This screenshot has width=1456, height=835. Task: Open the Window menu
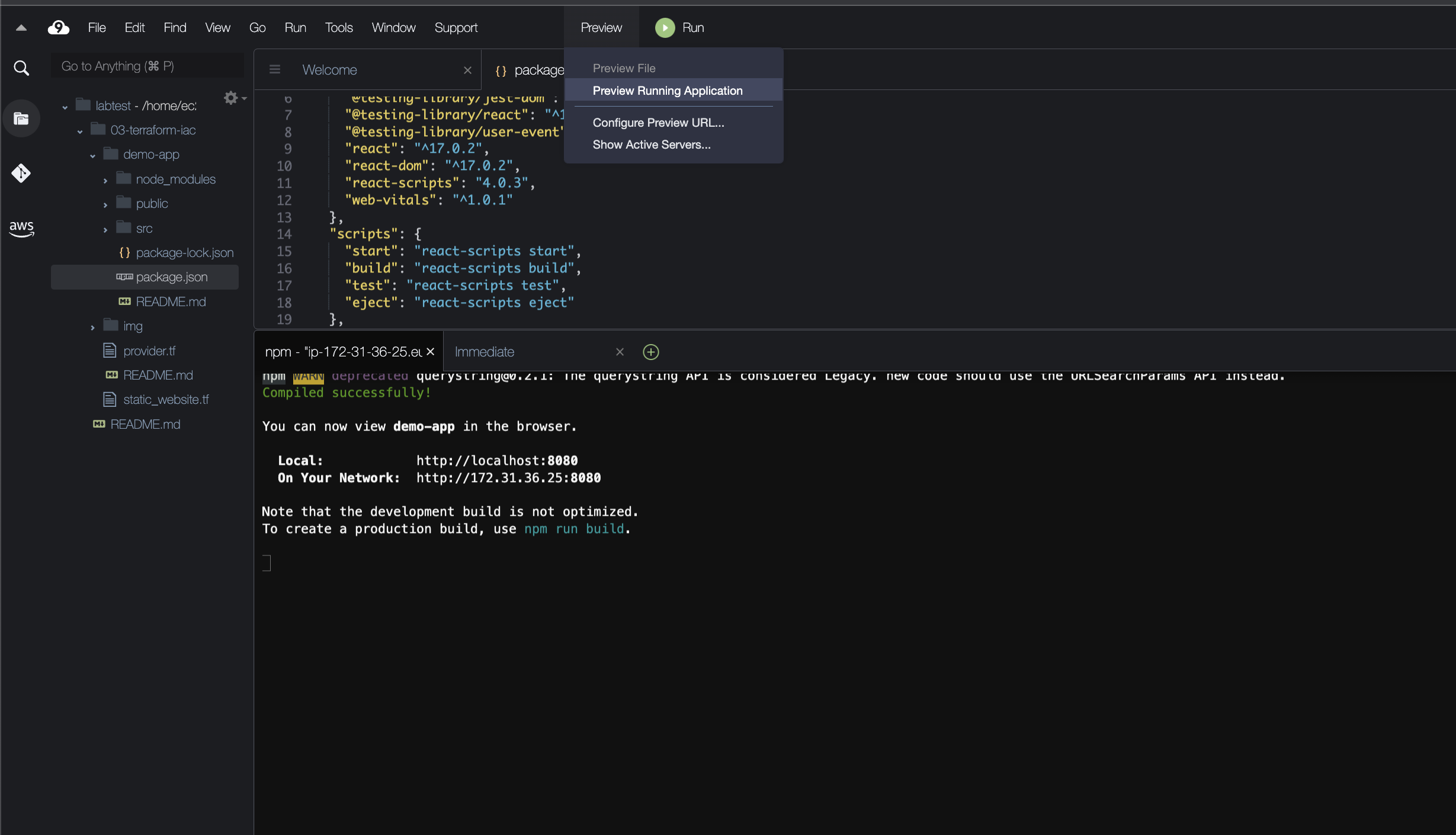(393, 28)
